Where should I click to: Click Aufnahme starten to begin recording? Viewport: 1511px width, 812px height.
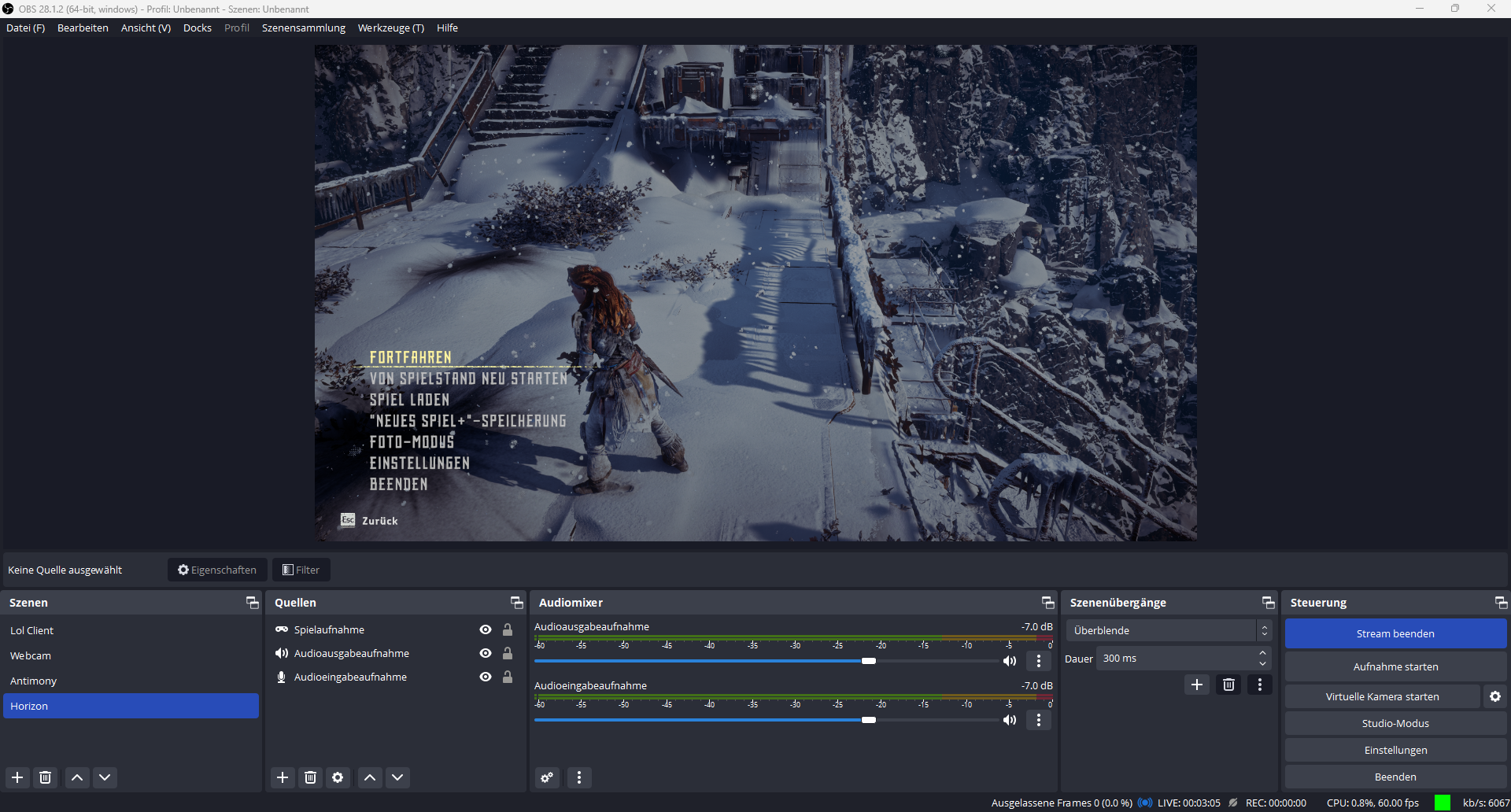(x=1395, y=666)
